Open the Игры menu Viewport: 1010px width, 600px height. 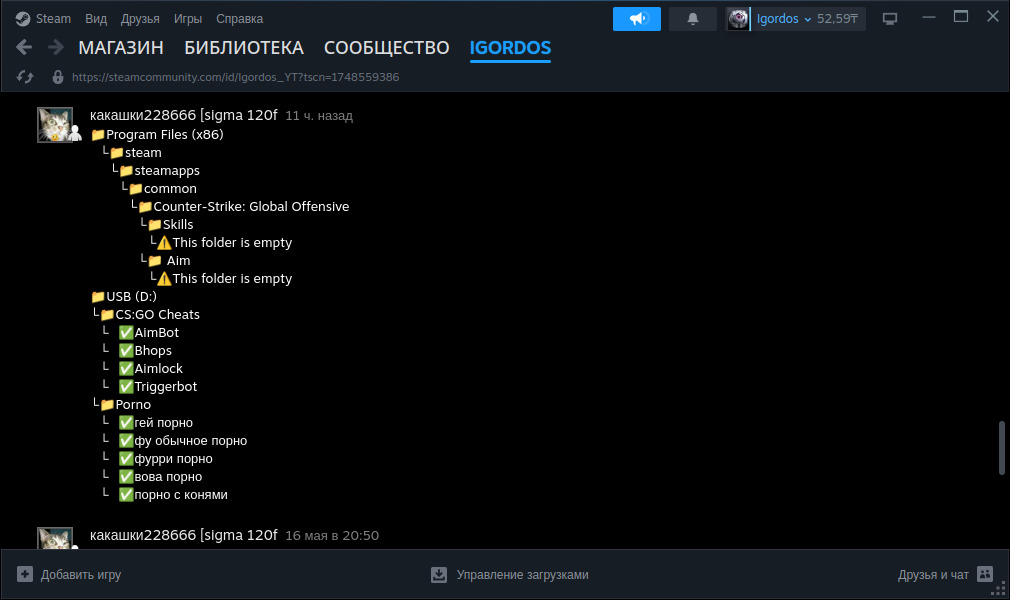point(187,19)
